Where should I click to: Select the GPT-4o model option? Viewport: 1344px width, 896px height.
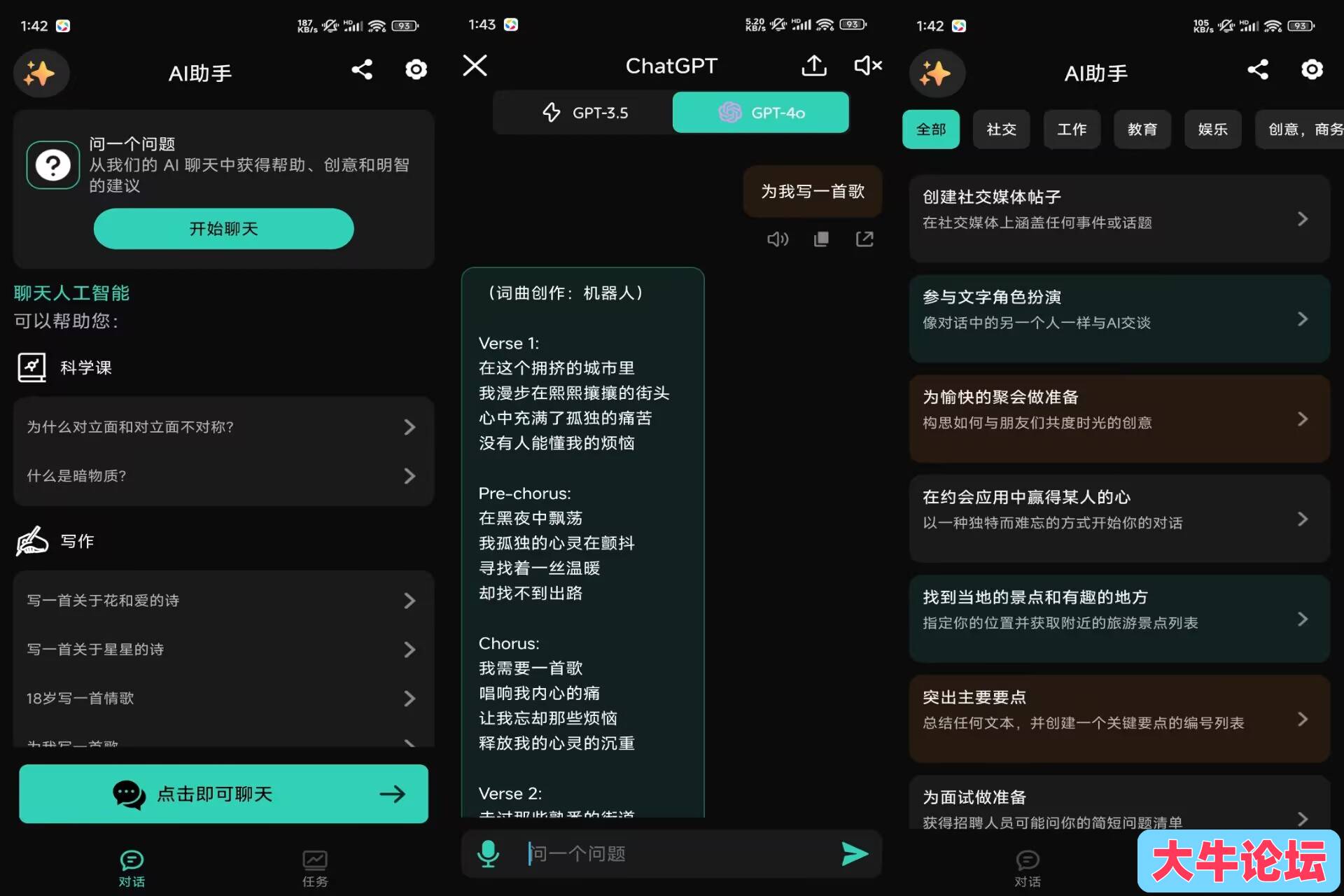pos(761,113)
